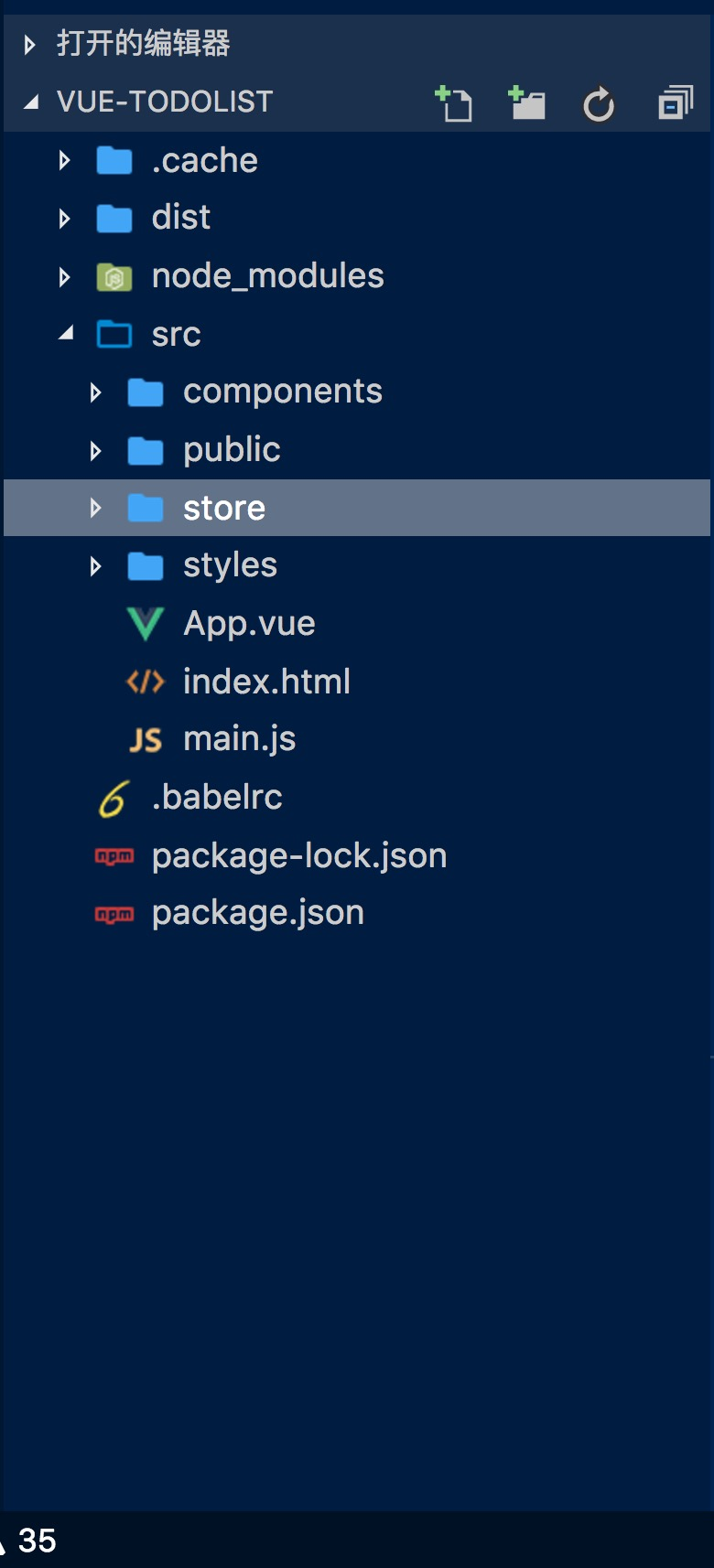The height and width of the screenshot is (1568, 714).
Task: Click the Vue icon beside App.vue
Action: [x=146, y=624]
